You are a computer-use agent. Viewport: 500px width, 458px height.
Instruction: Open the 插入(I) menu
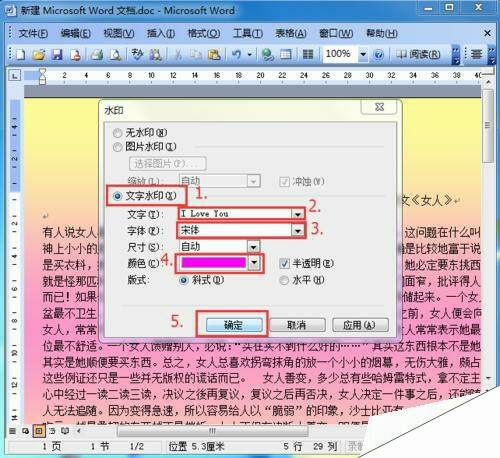[161, 33]
